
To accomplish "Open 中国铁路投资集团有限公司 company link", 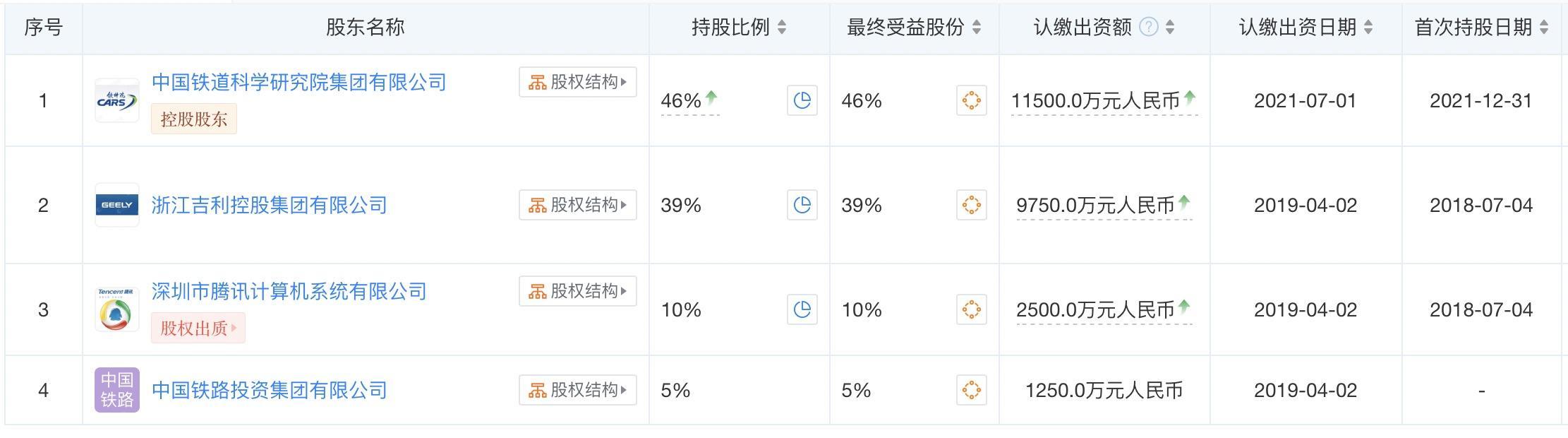I will [269, 390].
